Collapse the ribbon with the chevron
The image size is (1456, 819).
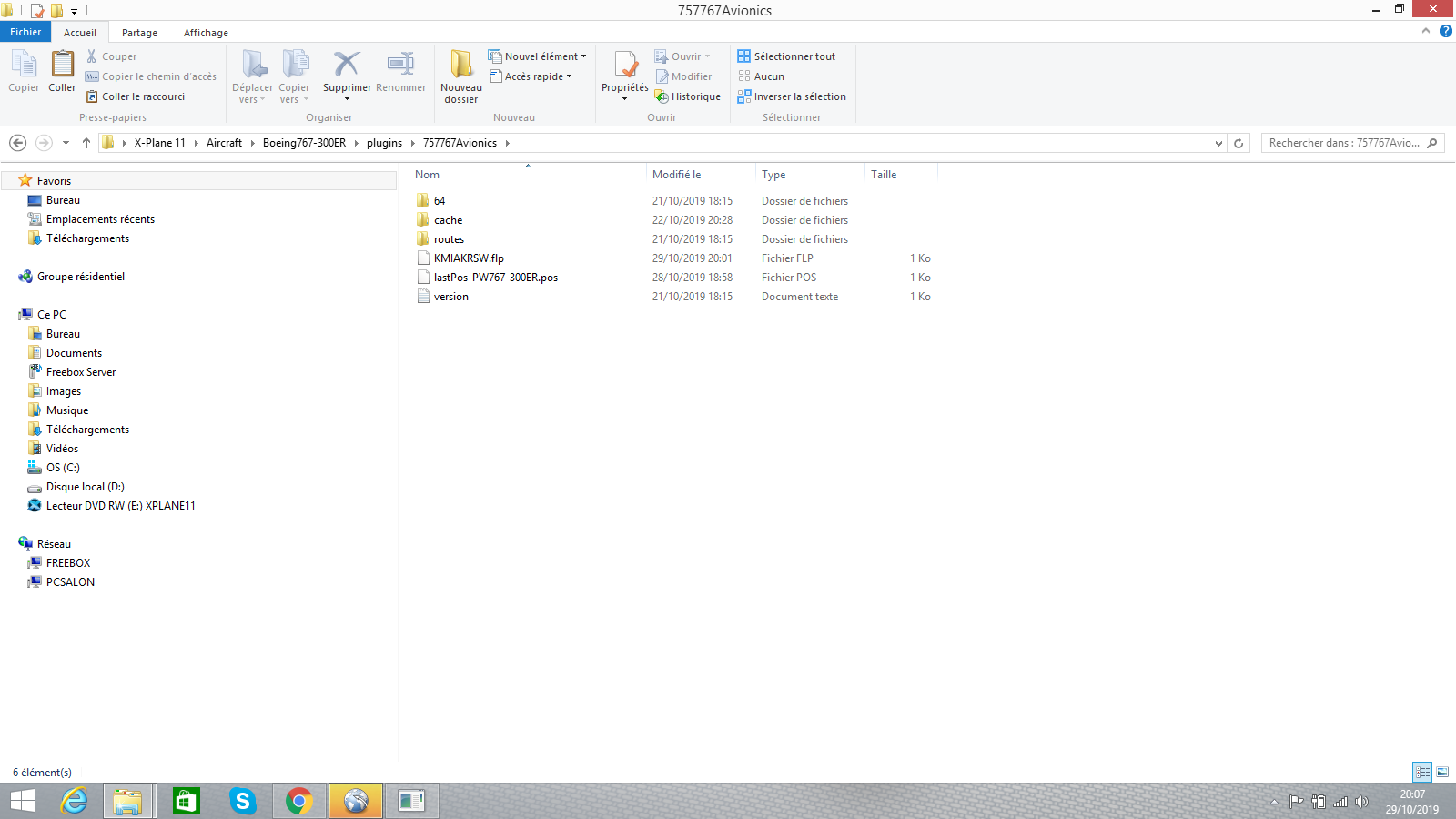coord(1426,31)
